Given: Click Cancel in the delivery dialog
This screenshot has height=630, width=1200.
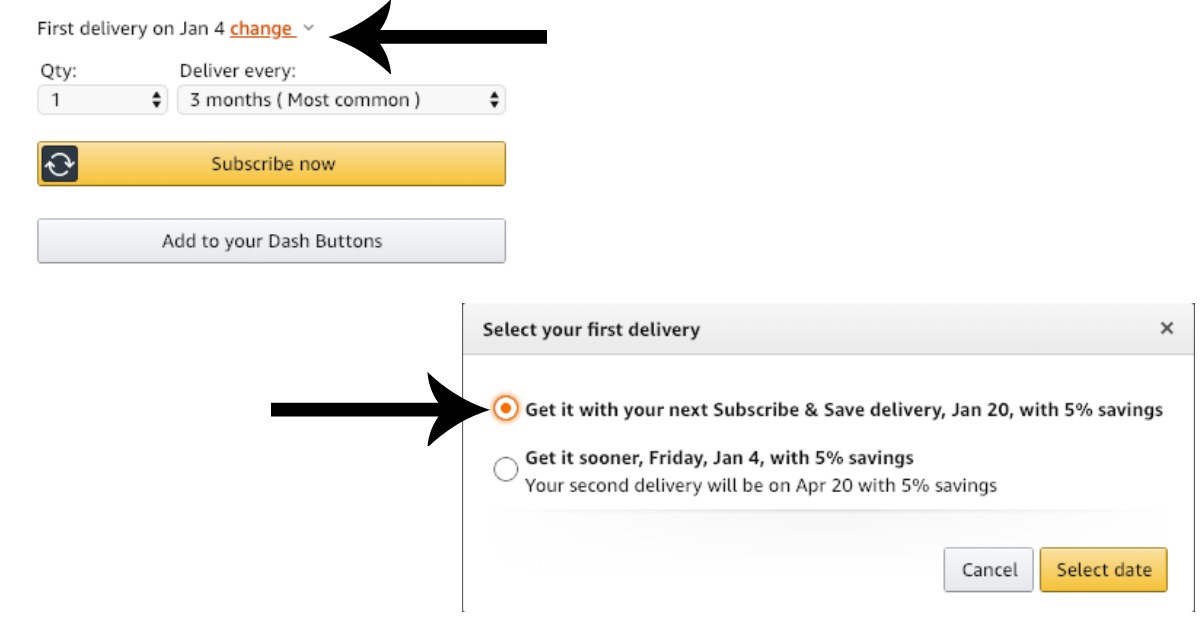Looking at the screenshot, I should click(989, 570).
